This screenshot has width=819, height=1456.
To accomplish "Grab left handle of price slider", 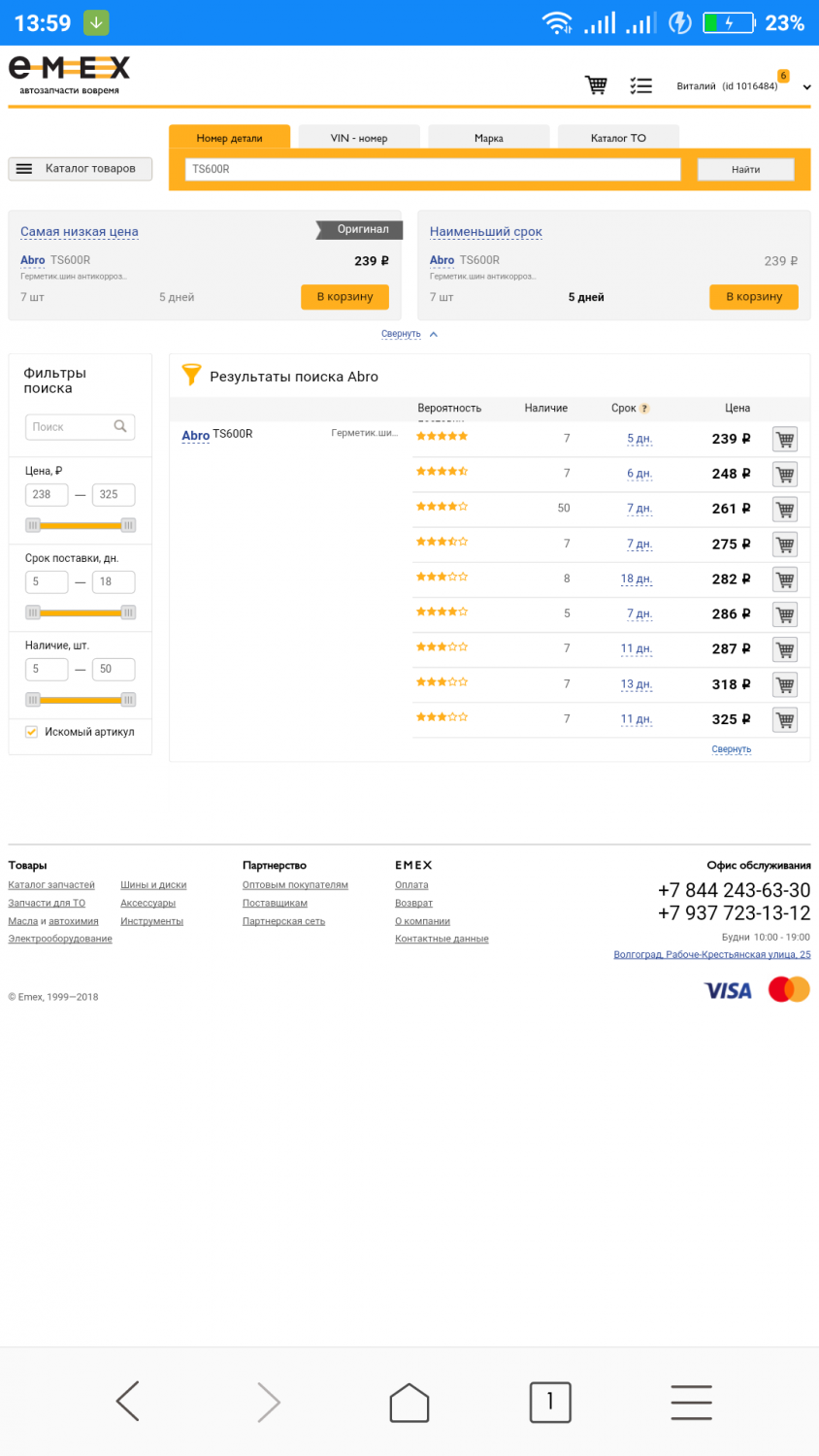I will coord(33,525).
